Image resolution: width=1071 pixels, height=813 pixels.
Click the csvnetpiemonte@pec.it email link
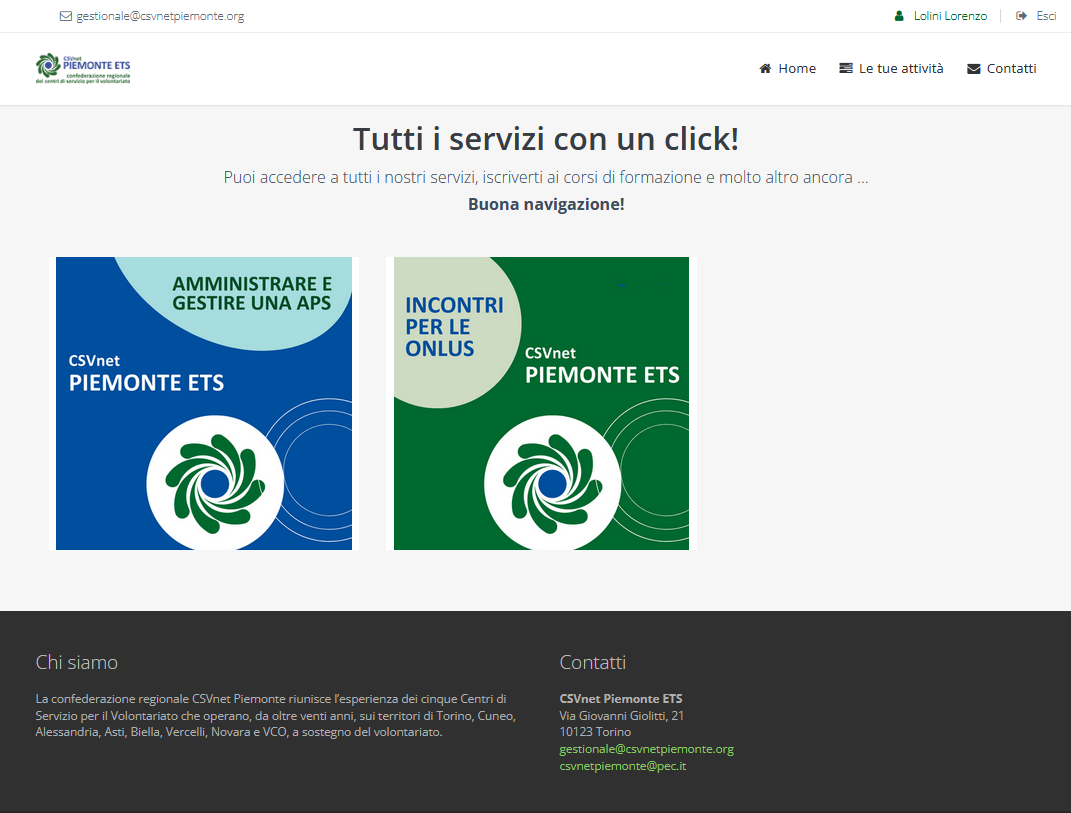pyautogui.click(x=622, y=766)
